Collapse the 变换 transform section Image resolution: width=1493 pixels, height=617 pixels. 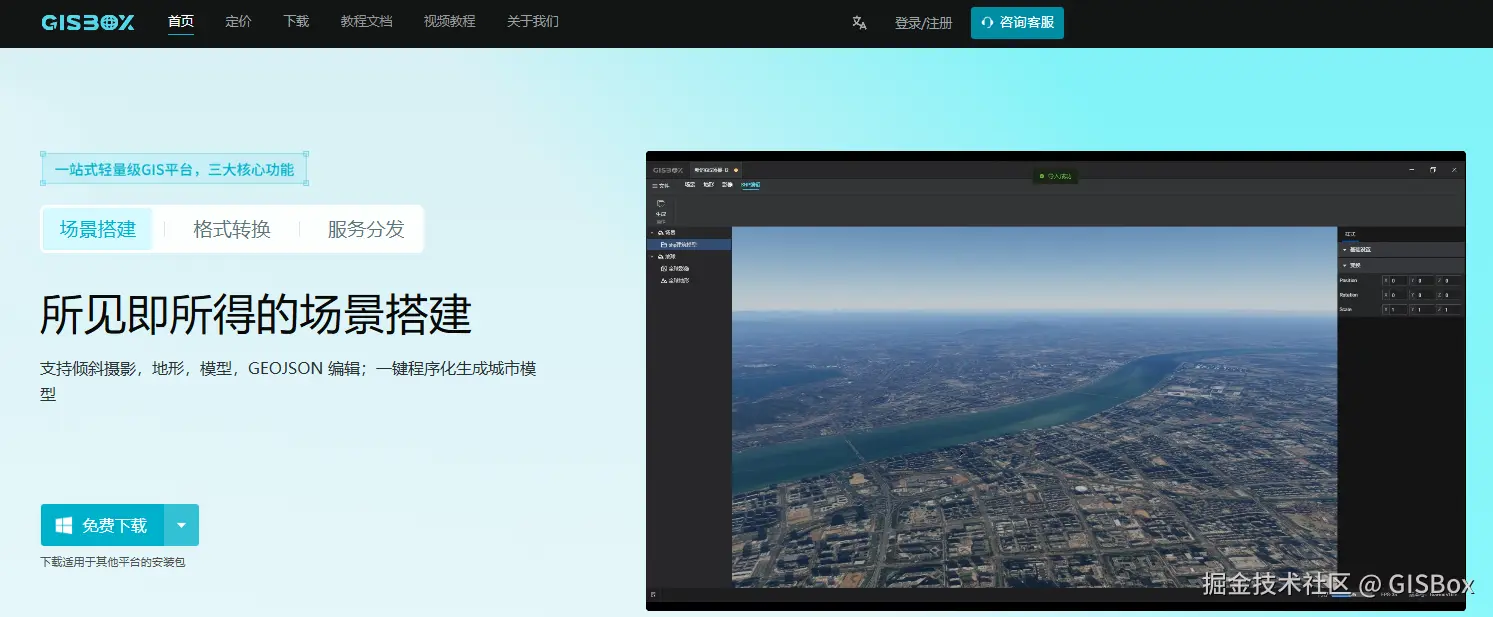(1345, 265)
